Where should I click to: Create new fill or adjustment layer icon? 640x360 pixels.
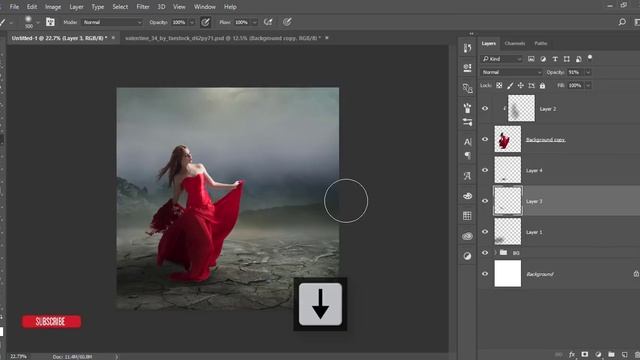598,354
